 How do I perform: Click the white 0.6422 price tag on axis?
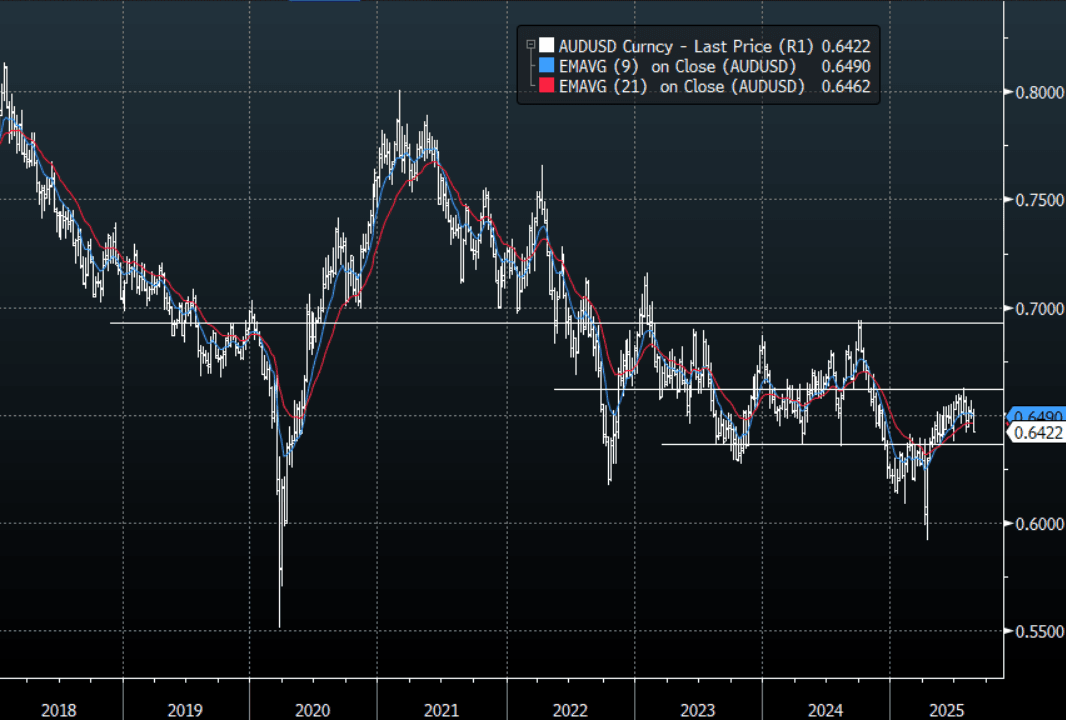(x=1035, y=433)
